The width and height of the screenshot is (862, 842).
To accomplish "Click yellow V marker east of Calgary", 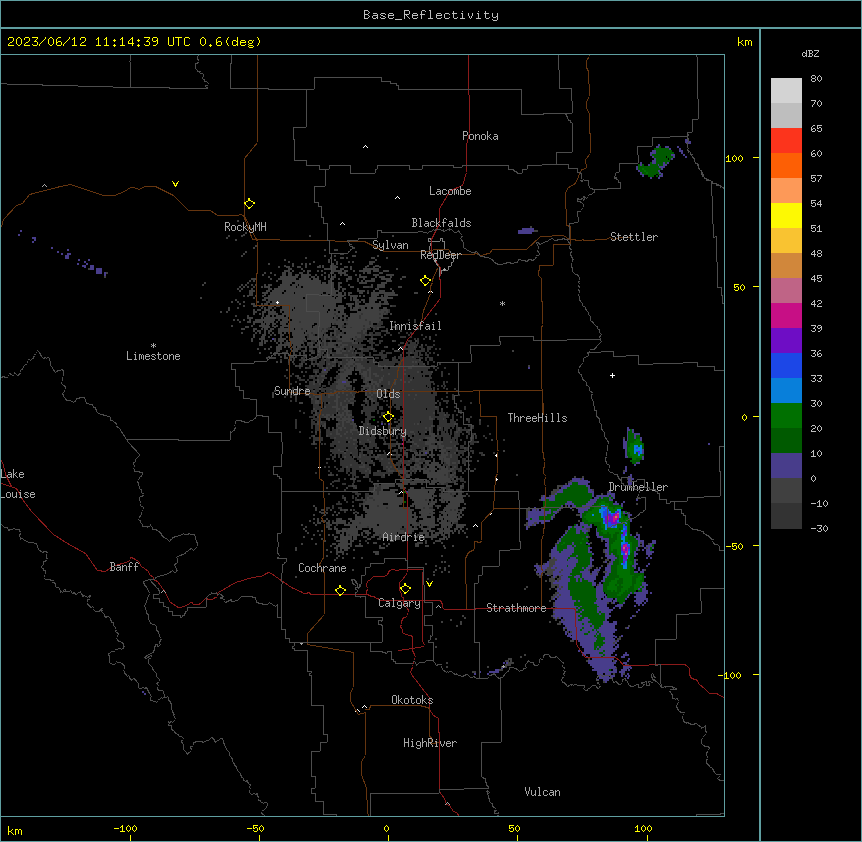I will point(429,584).
